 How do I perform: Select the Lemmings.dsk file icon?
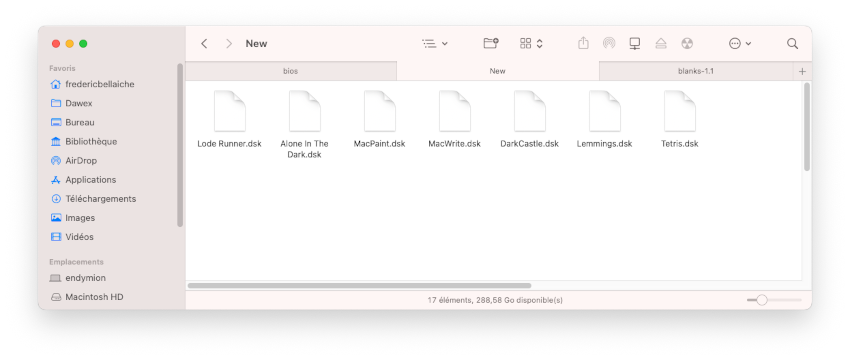pos(604,111)
